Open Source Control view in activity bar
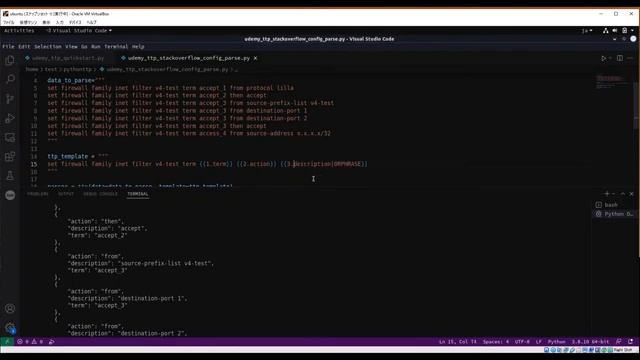The height and width of the screenshot is (360, 640). click(10, 99)
